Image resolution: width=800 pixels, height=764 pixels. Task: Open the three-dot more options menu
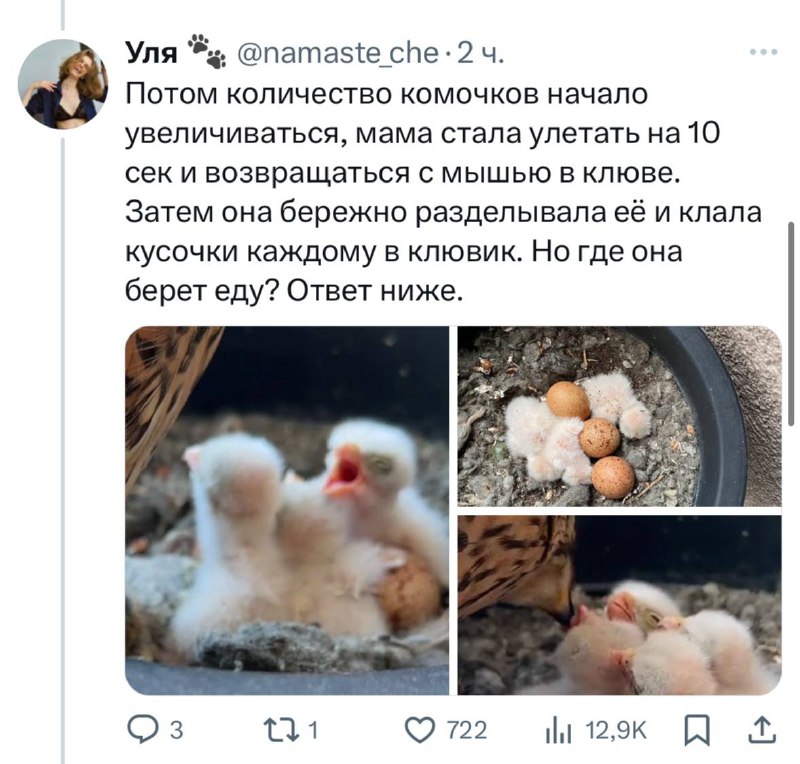point(763,52)
